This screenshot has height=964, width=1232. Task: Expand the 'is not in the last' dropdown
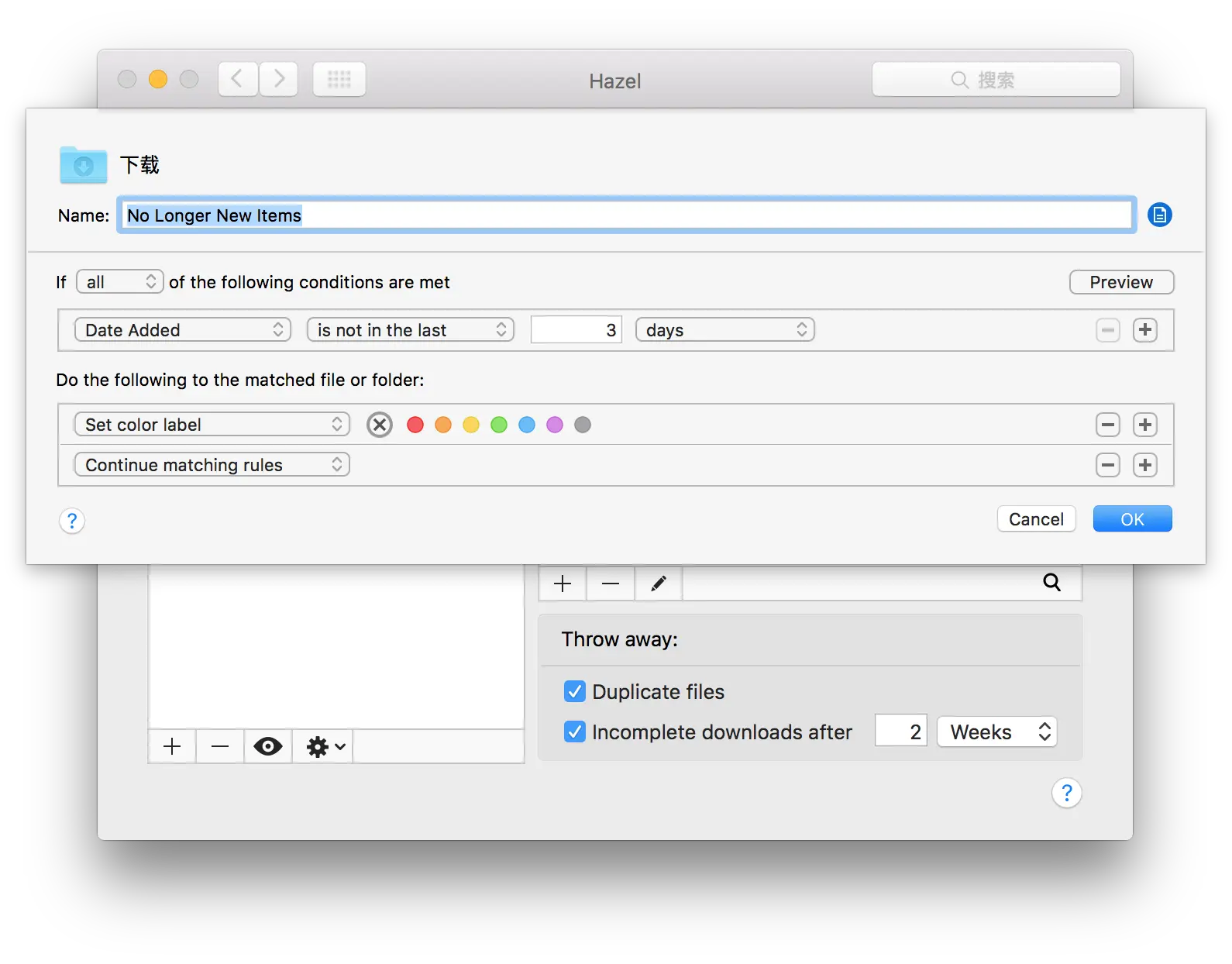411,330
